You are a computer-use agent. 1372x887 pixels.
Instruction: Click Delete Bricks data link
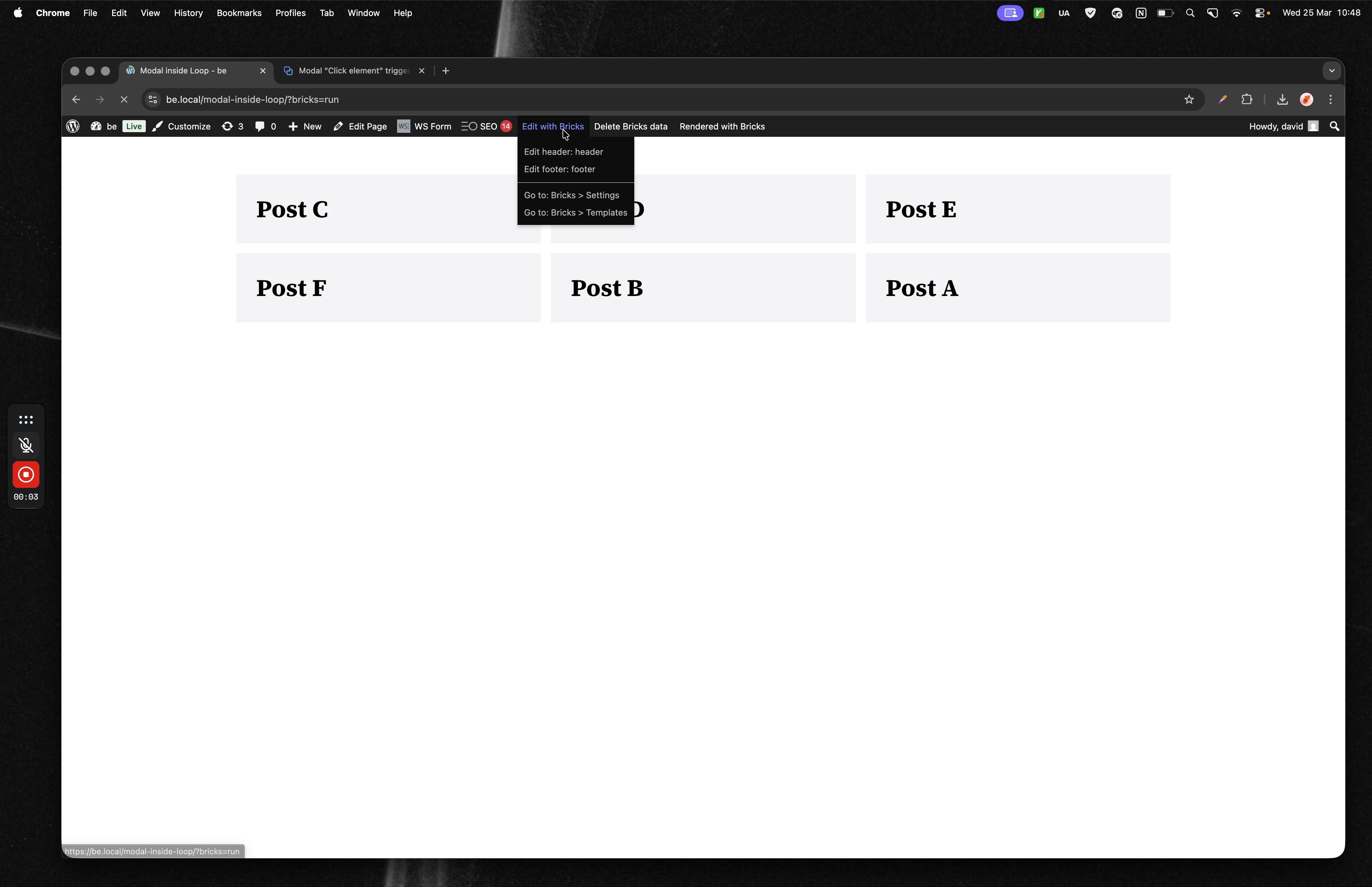630,127
